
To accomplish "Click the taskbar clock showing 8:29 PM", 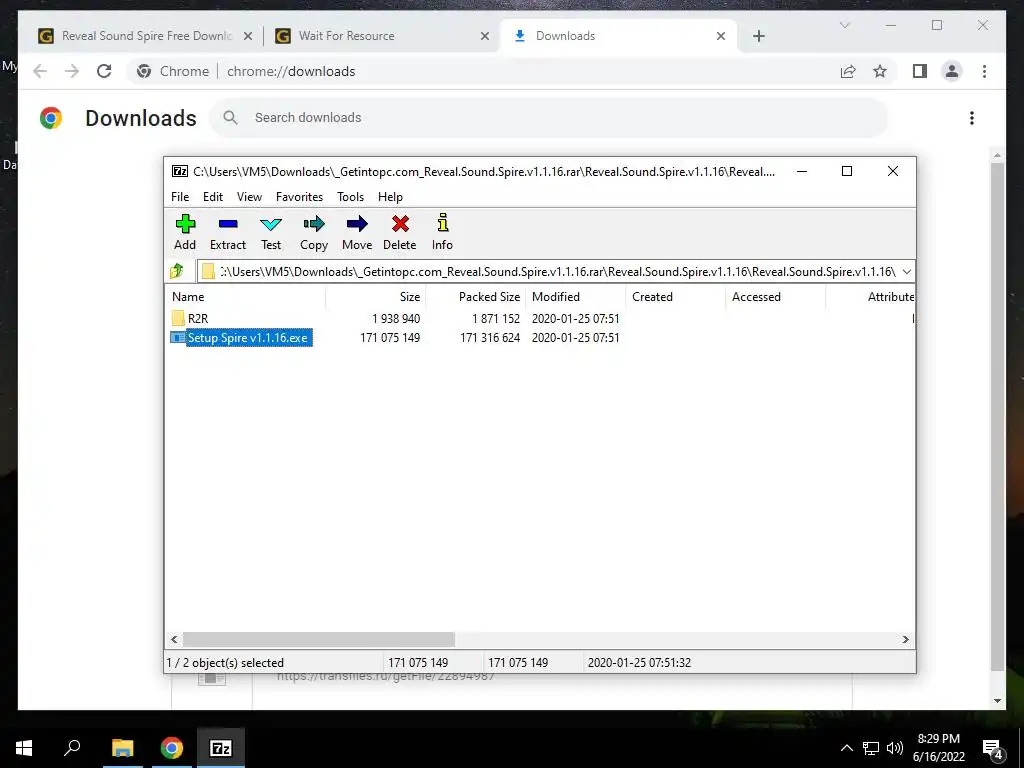I will (938, 748).
